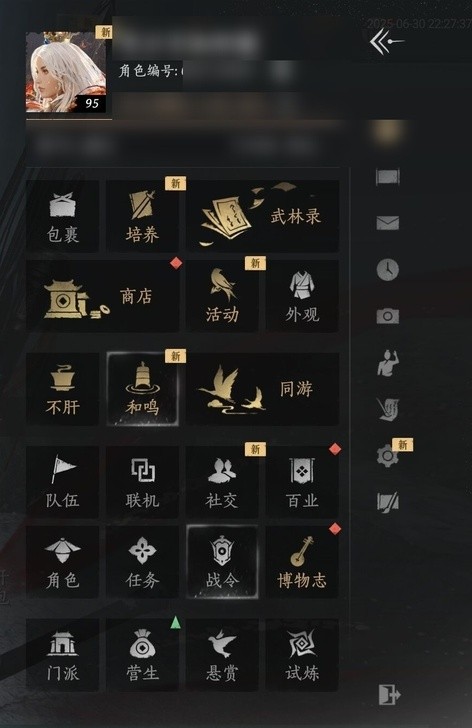Viewport: 472px width, 728px height.
Task: Open the 外观 appearance outfit icon
Action: click(x=302, y=296)
